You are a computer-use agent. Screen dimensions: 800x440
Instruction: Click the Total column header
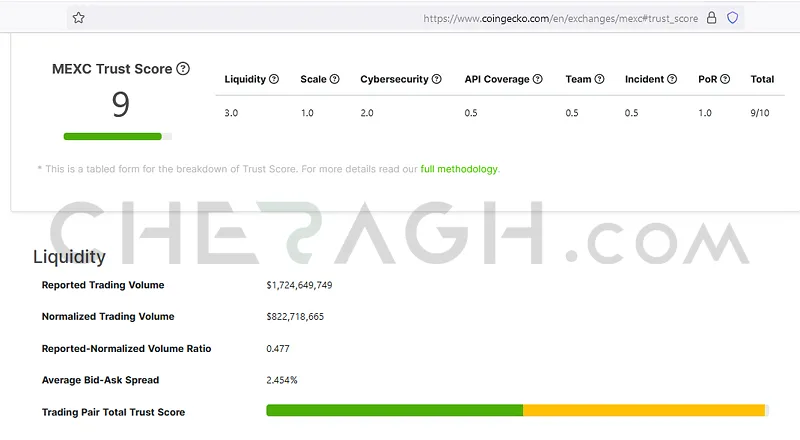762,79
